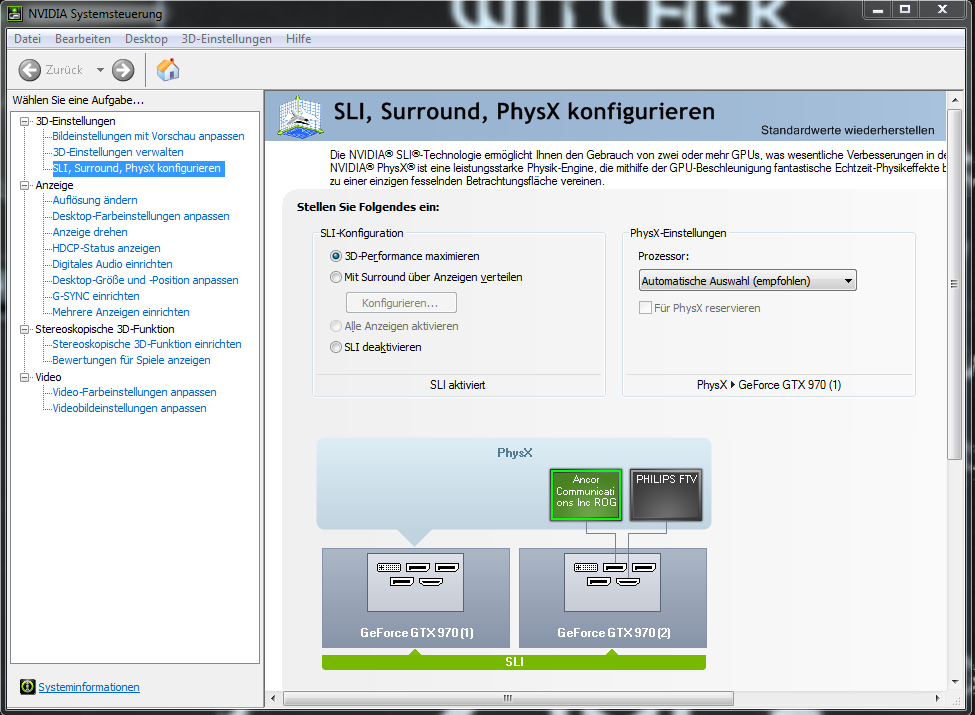Select the PHILIPS FTV display tile
Viewport: 975px width, 715px height.
666,495
